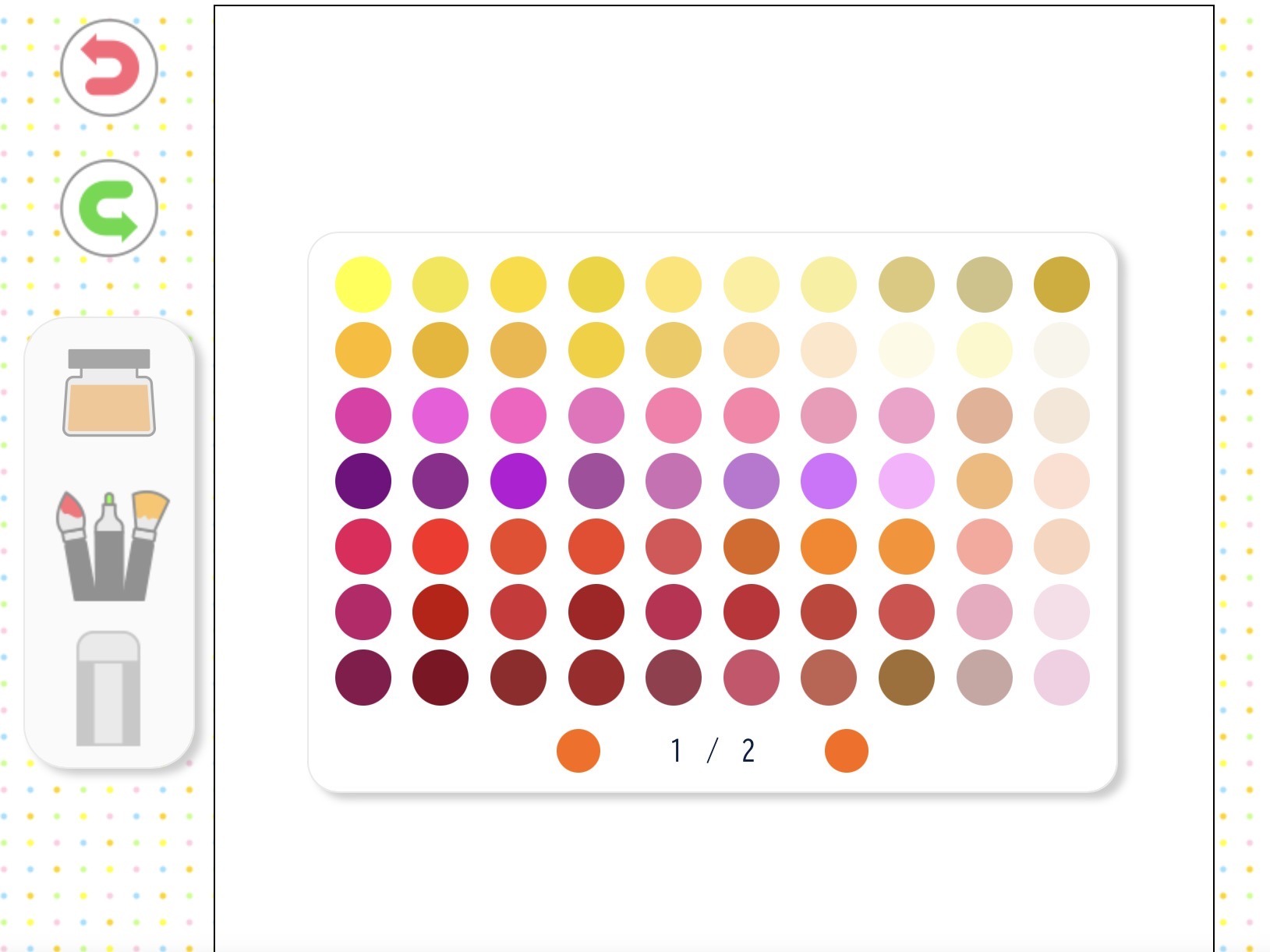Go to next palette page orange dot
This screenshot has width=1270, height=952.
[x=847, y=751]
